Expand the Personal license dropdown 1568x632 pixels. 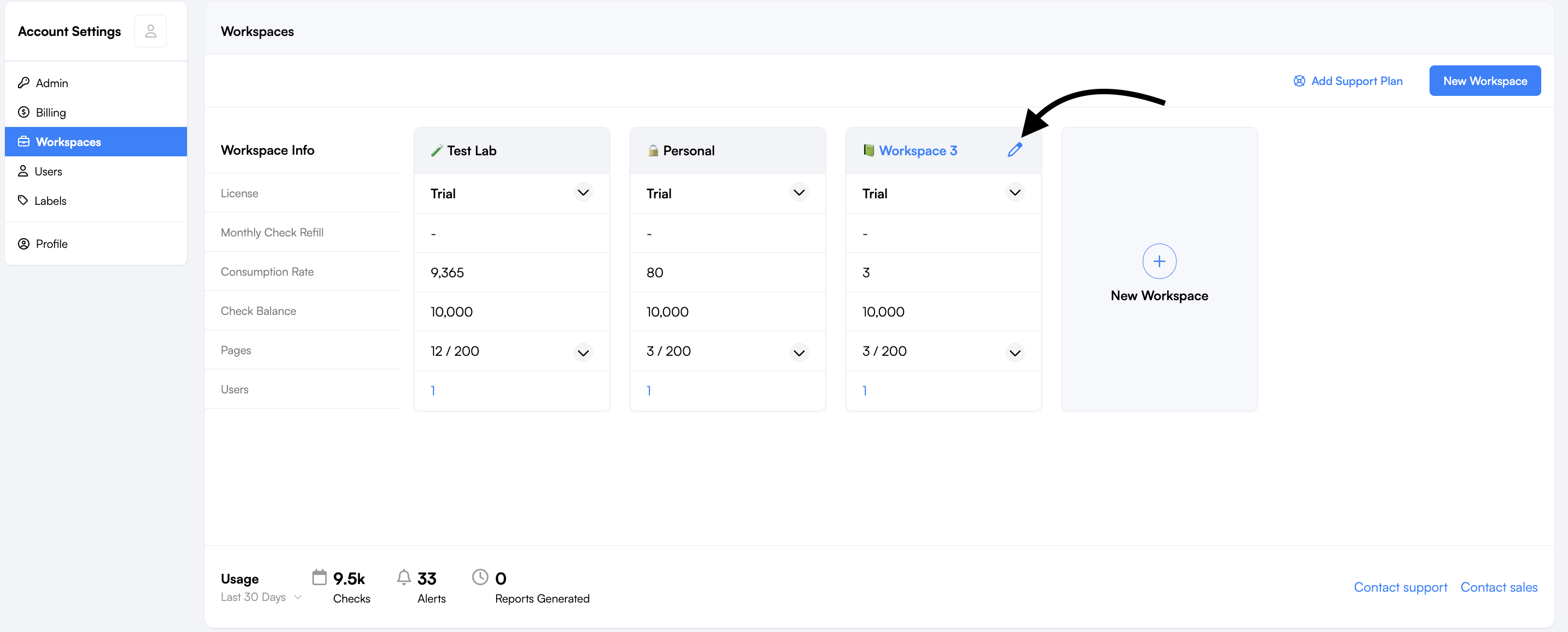799,193
